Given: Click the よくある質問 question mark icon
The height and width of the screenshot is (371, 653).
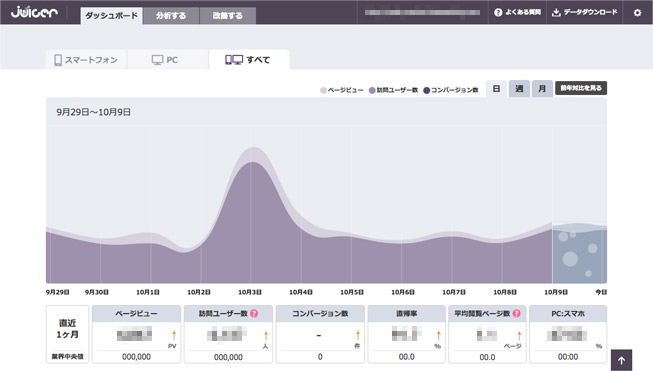Looking at the screenshot, I should [498, 12].
